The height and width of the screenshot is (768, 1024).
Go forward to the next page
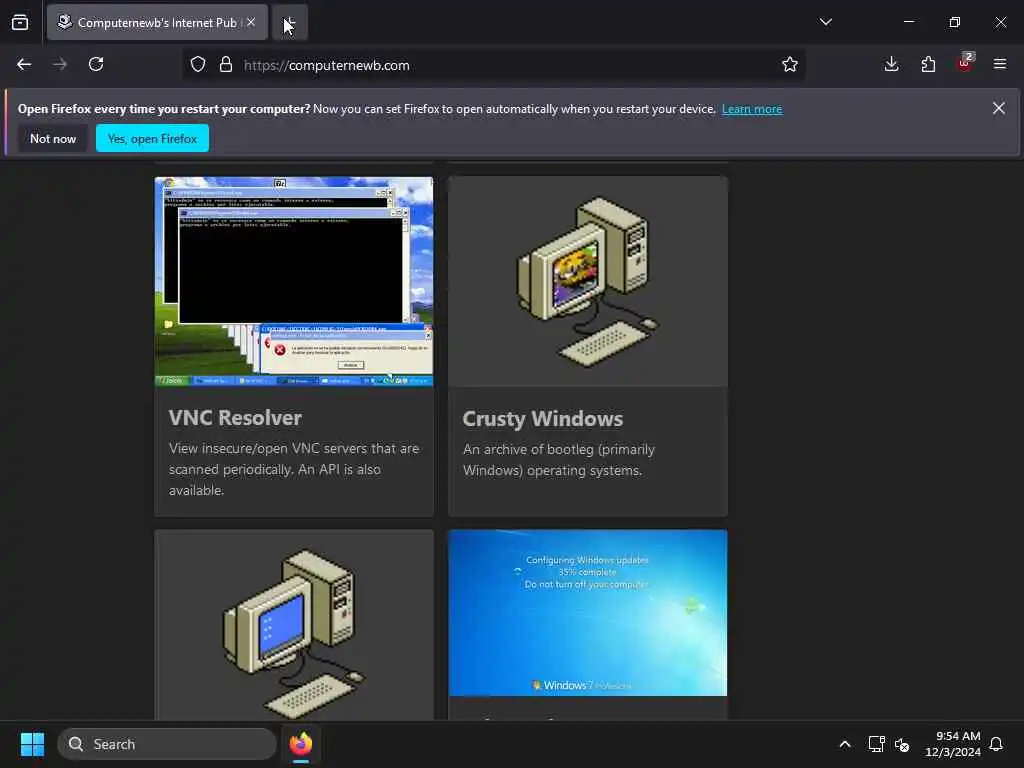pyautogui.click(x=60, y=64)
